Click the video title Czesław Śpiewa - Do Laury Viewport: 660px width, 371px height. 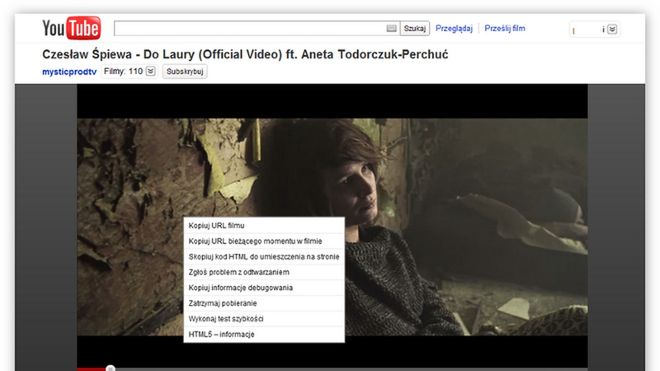(245, 54)
